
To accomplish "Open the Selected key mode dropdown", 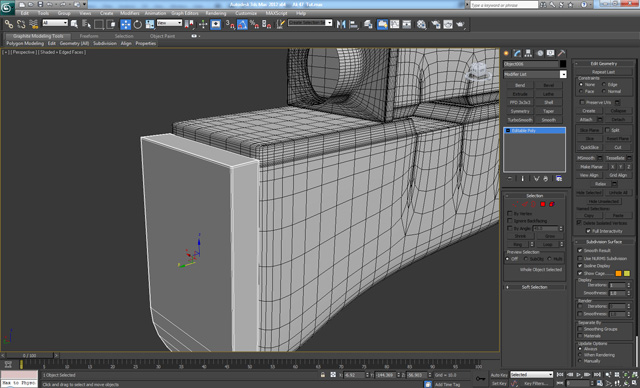I will (531, 375).
